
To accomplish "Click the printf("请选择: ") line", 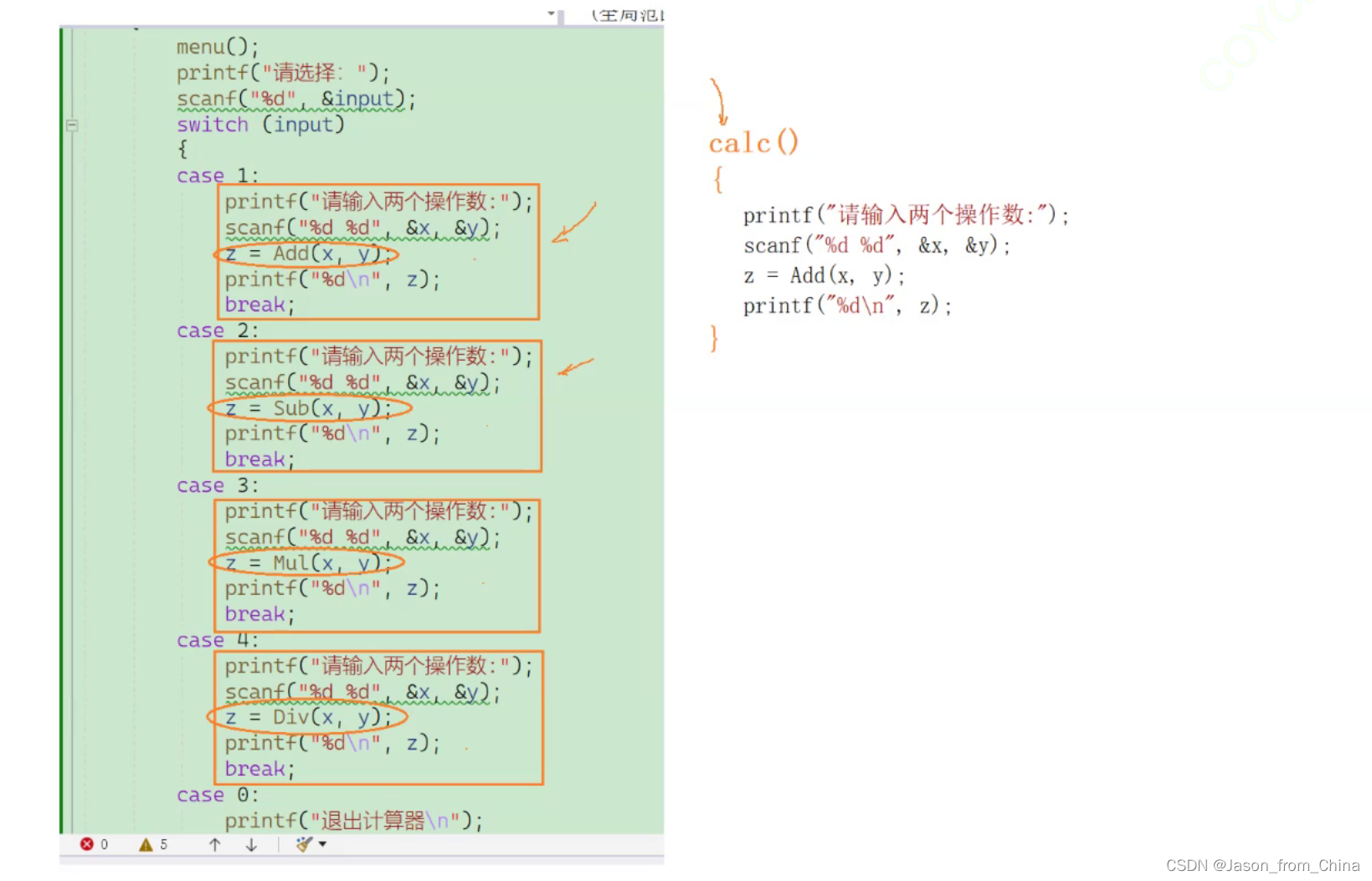I will 283,73.
